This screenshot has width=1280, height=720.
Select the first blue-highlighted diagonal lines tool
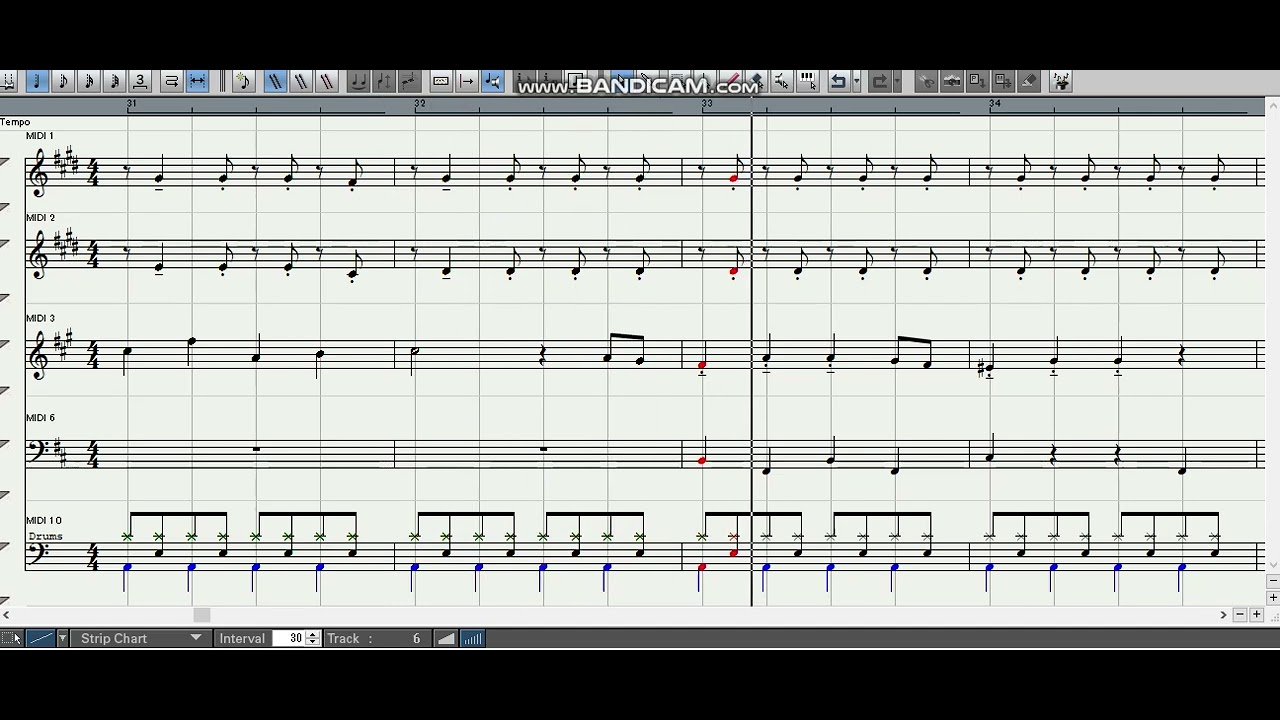pos(274,81)
